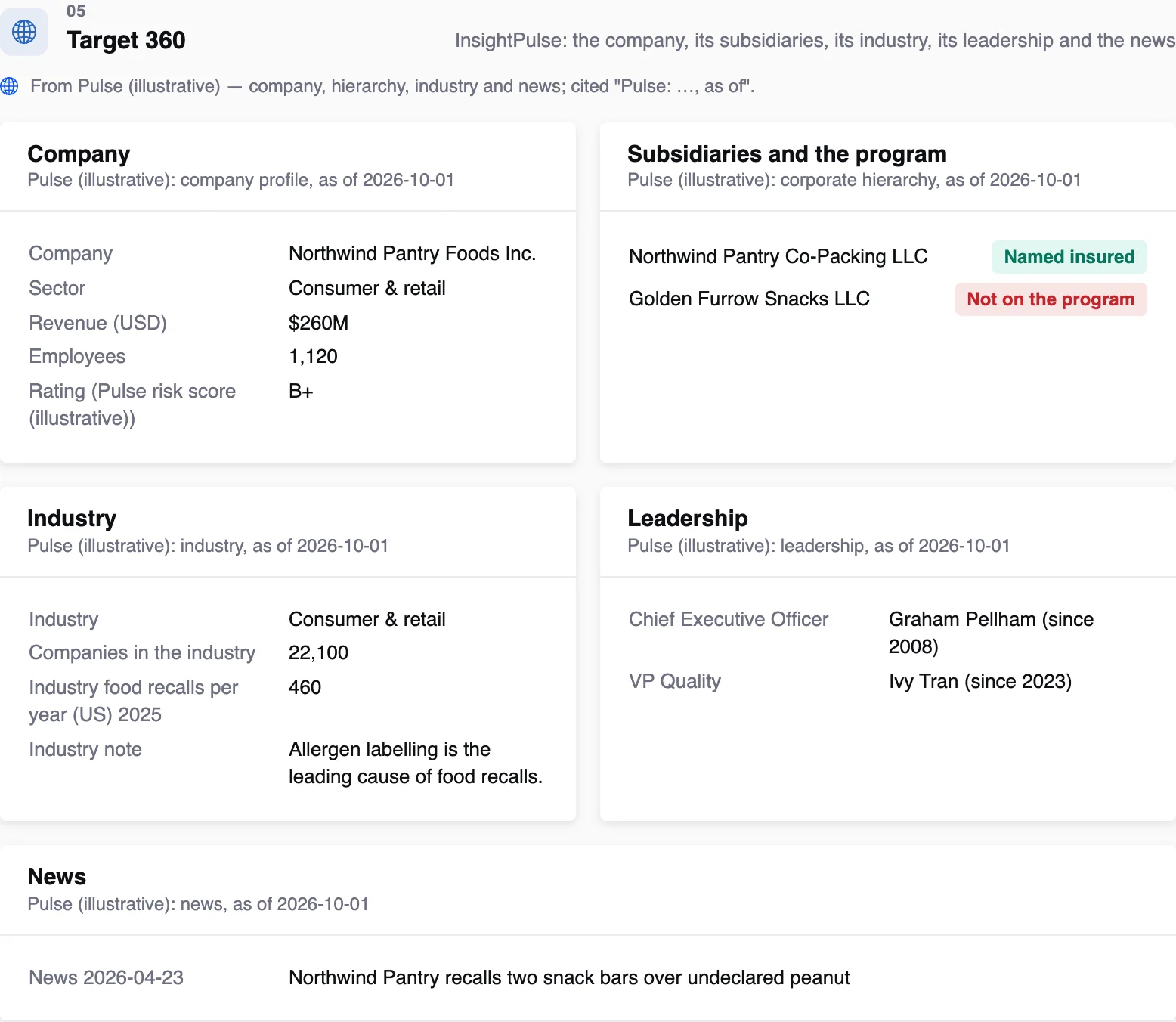
Task: Select the $260M revenue value
Action: coord(318,323)
